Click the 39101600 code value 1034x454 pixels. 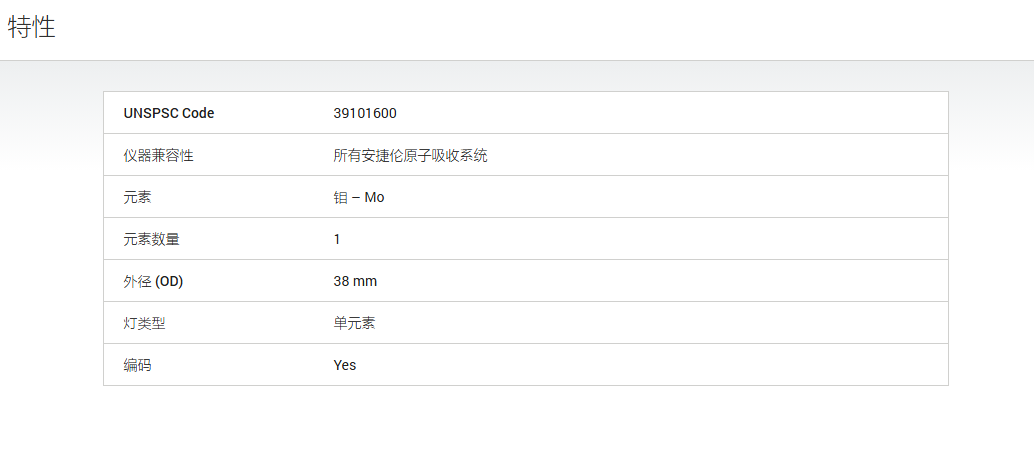pos(365,114)
